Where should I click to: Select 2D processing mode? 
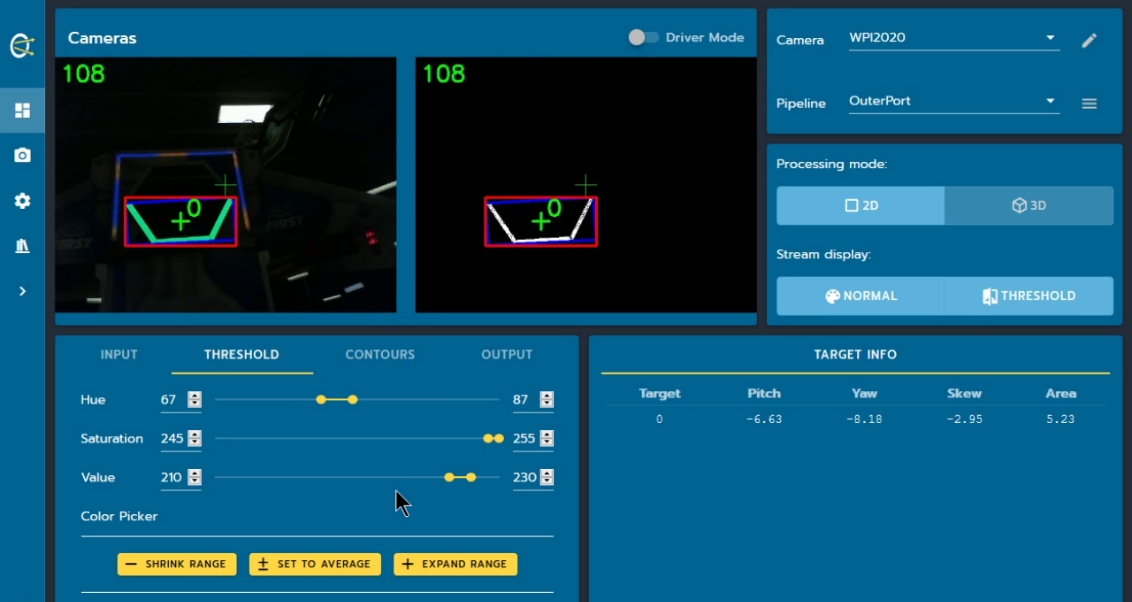coord(861,206)
